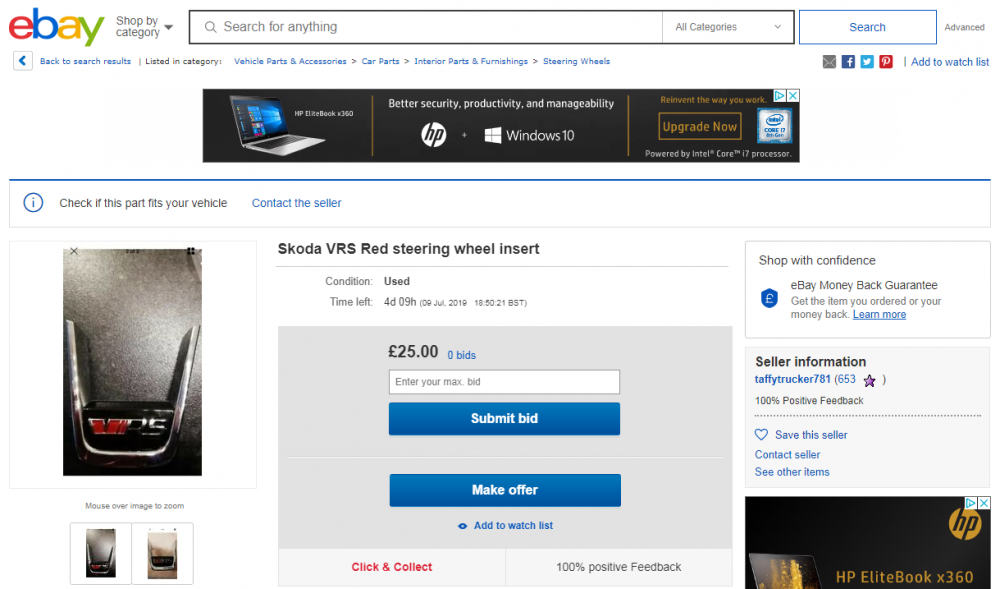Open Contact the seller link
The height and width of the screenshot is (589, 1000).
297,203
